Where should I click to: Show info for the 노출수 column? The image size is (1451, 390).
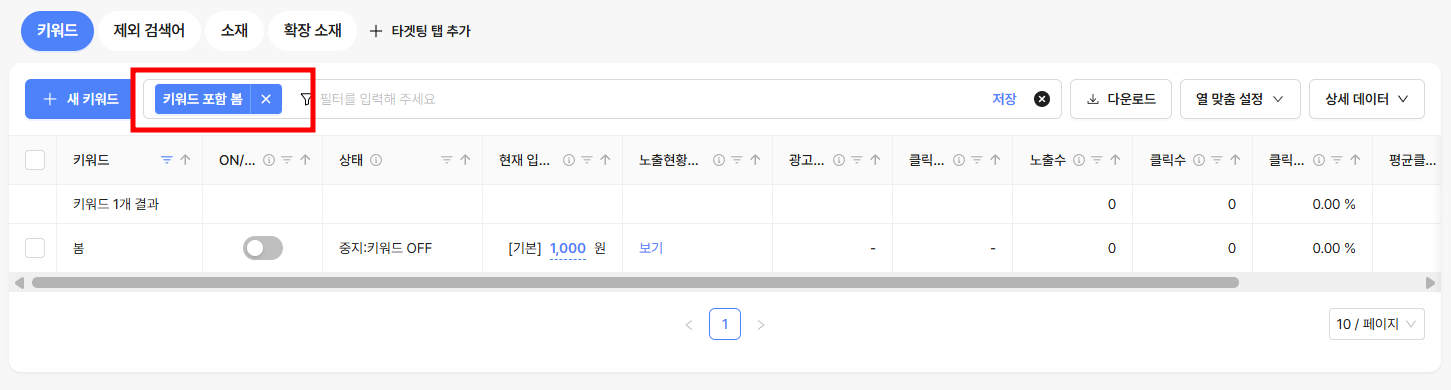1078,160
